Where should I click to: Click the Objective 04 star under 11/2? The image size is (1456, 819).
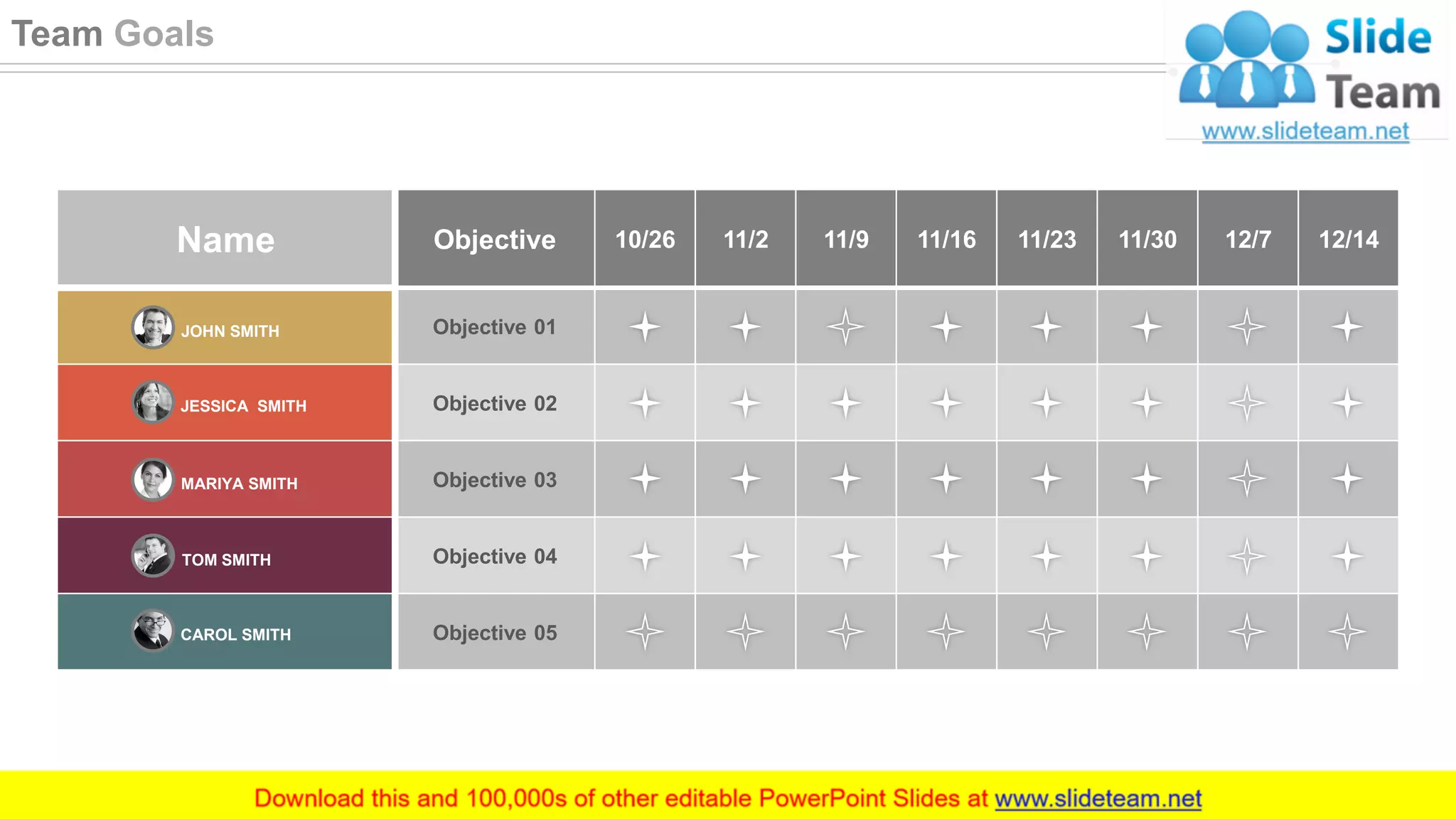point(745,556)
